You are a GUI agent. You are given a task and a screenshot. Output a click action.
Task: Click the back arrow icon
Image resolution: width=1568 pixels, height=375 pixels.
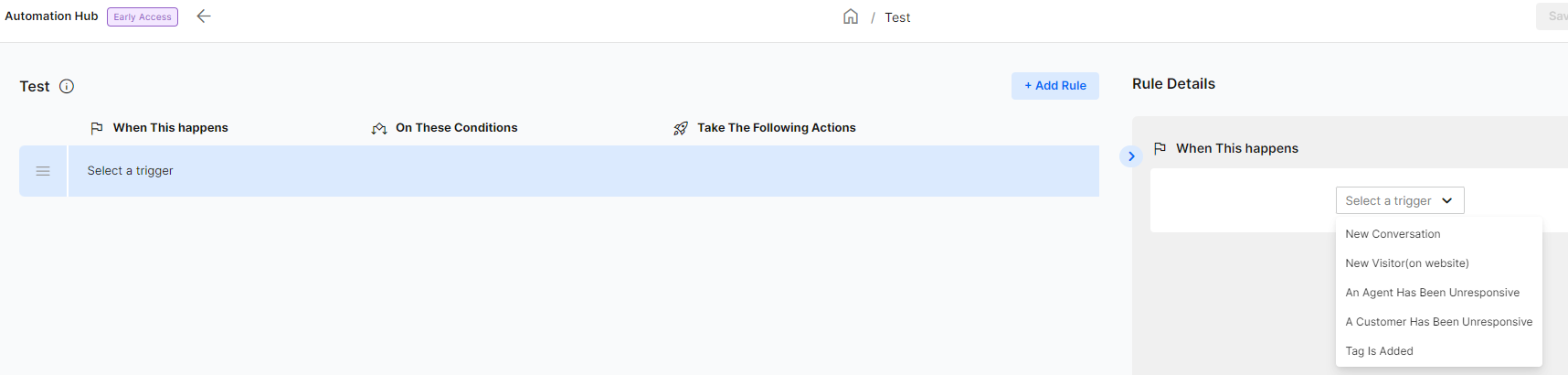click(204, 16)
